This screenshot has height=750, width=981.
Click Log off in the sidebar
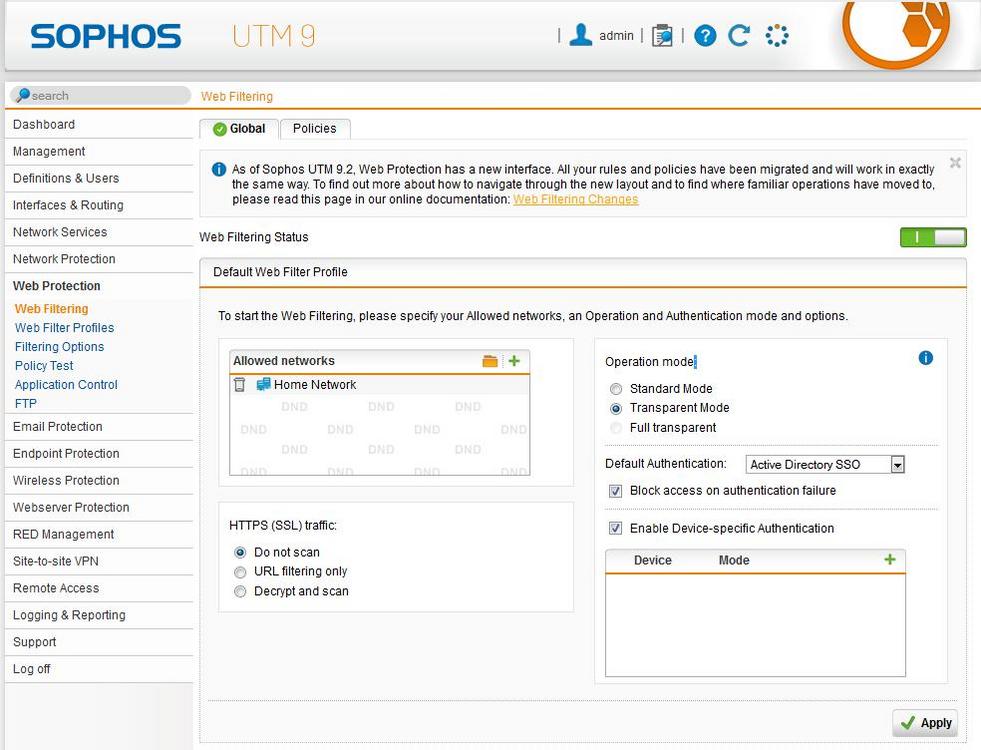pos(99,669)
